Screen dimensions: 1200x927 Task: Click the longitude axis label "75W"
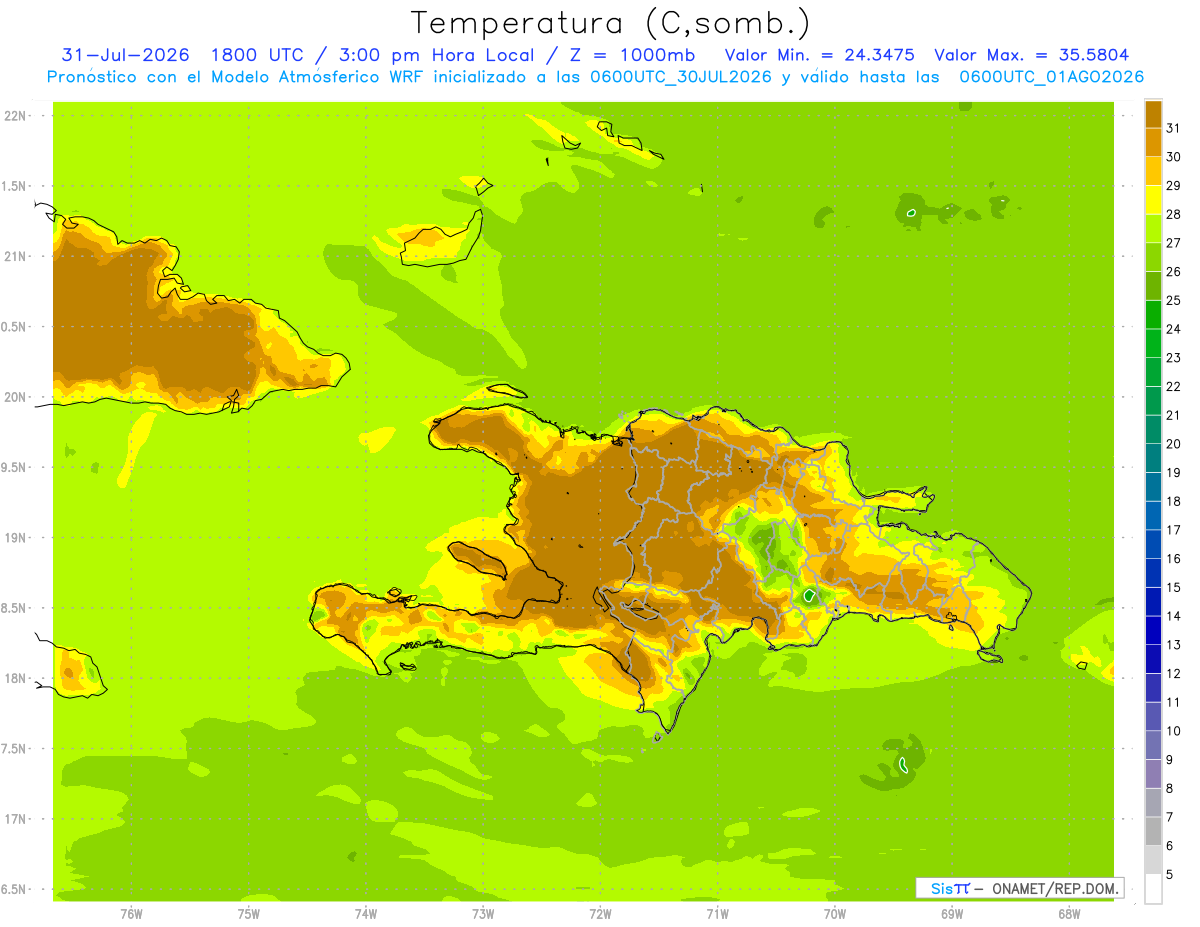pyautogui.click(x=249, y=913)
